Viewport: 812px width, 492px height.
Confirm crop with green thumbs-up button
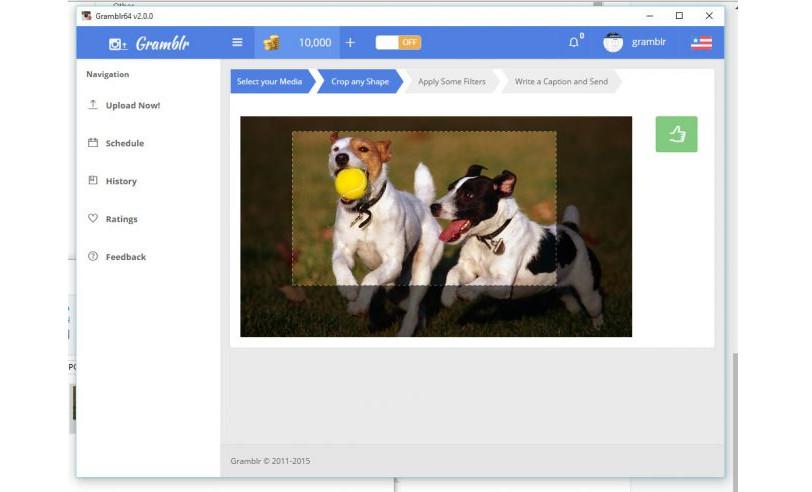(676, 134)
